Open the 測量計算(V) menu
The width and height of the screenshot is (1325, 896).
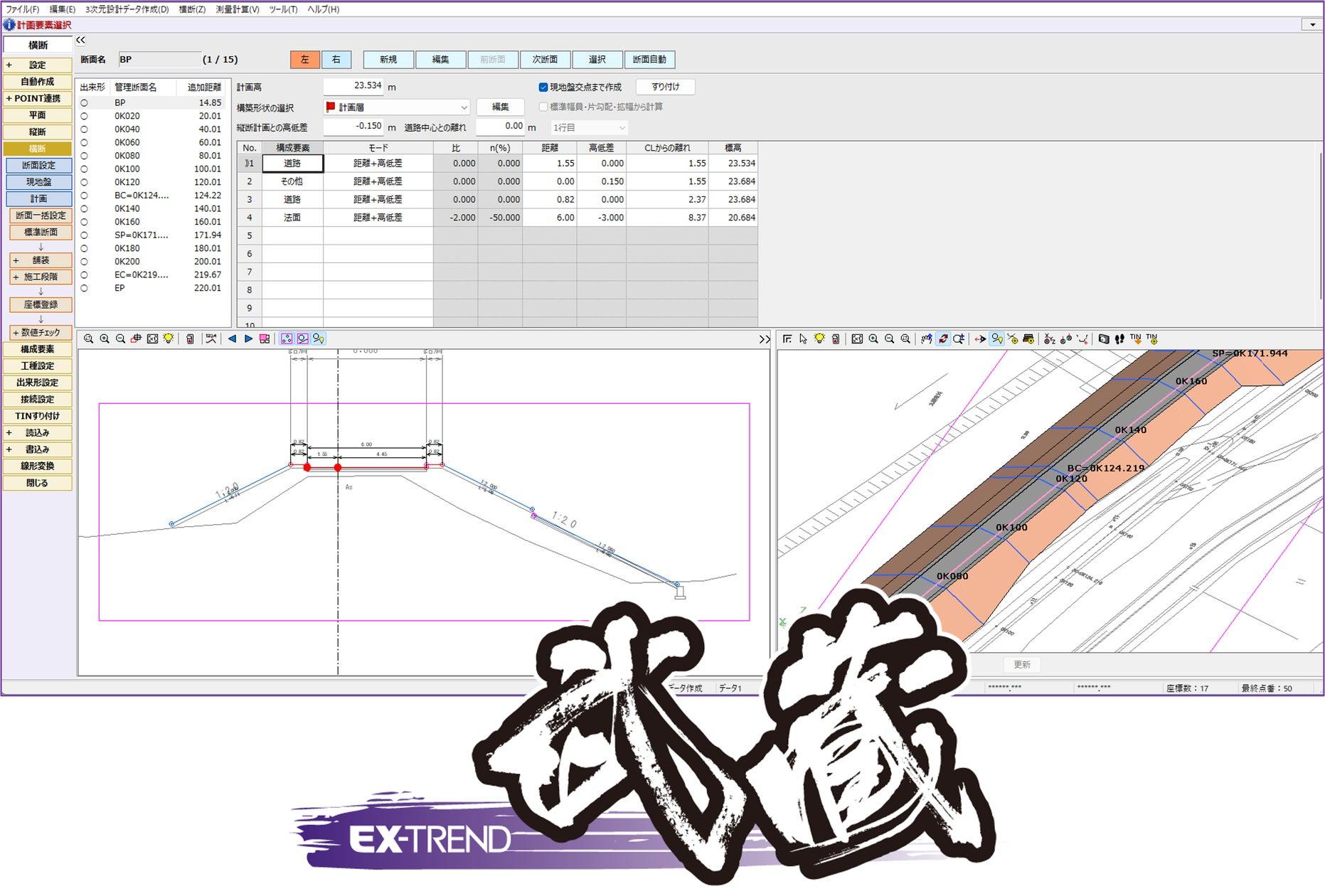pos(238,9)
